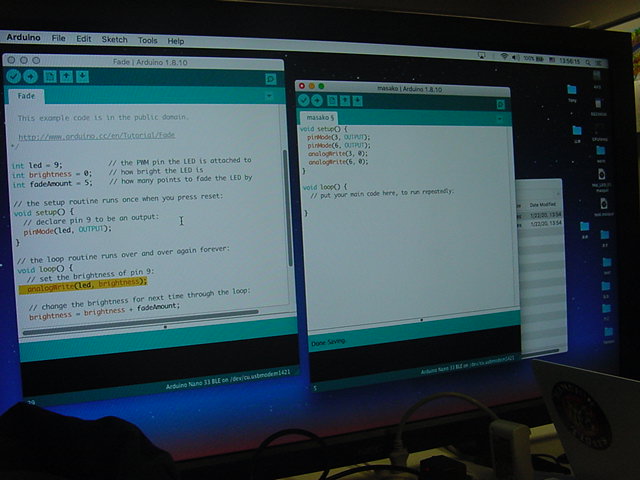This screenshot has width=640, height=480.
Task: Open the Help menu
Action: 176,41
